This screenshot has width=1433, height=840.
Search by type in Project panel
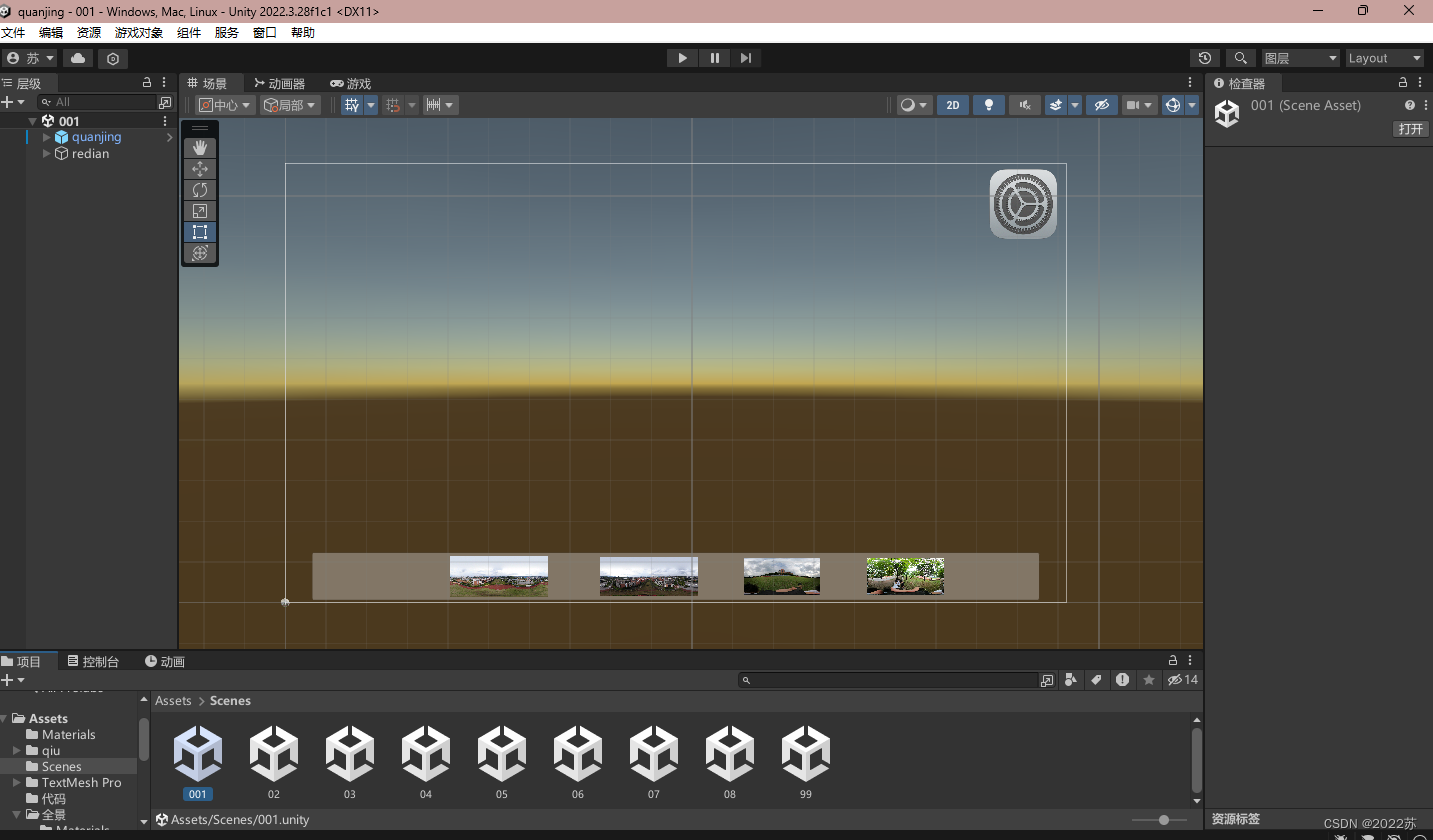[x=1071, y=680]
